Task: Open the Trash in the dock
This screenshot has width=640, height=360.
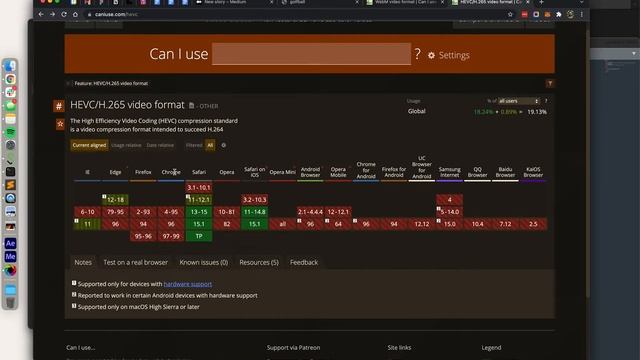Action: pyautogui.click(x=11, y=303)
